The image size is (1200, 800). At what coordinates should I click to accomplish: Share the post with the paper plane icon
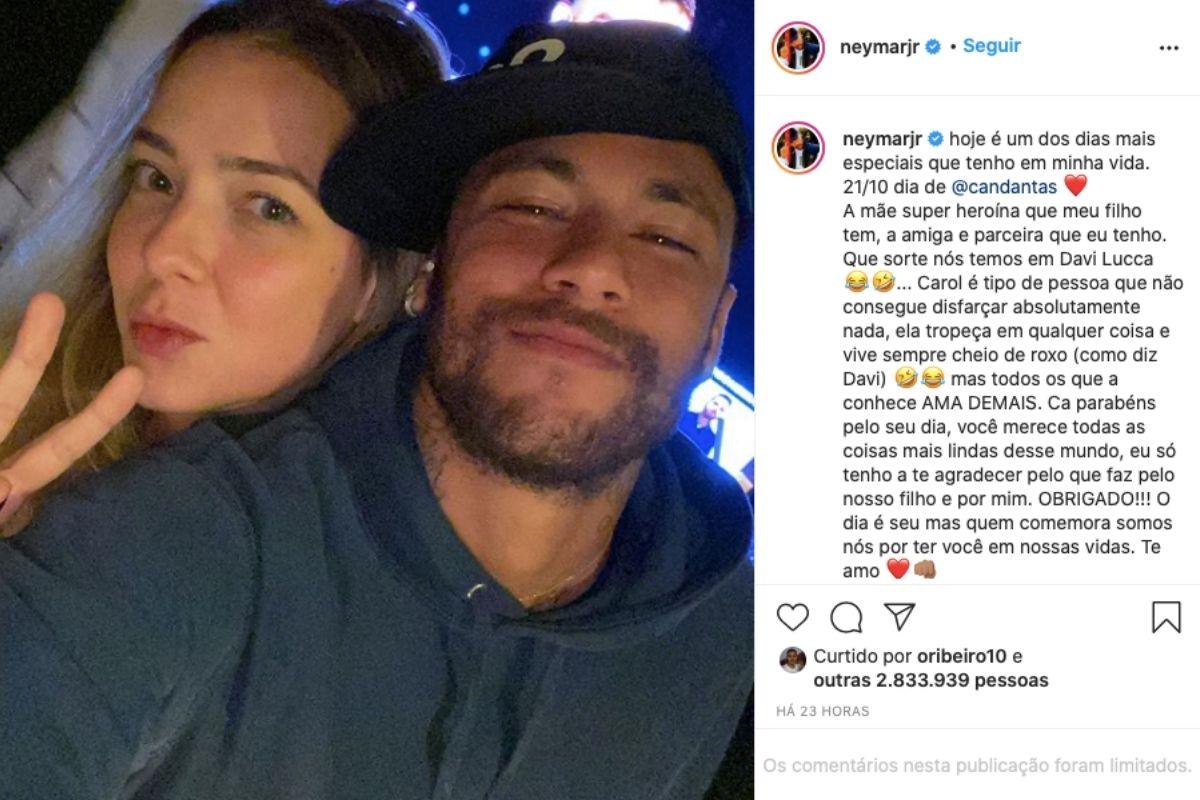pyautogui.click(x=900, y=616)
